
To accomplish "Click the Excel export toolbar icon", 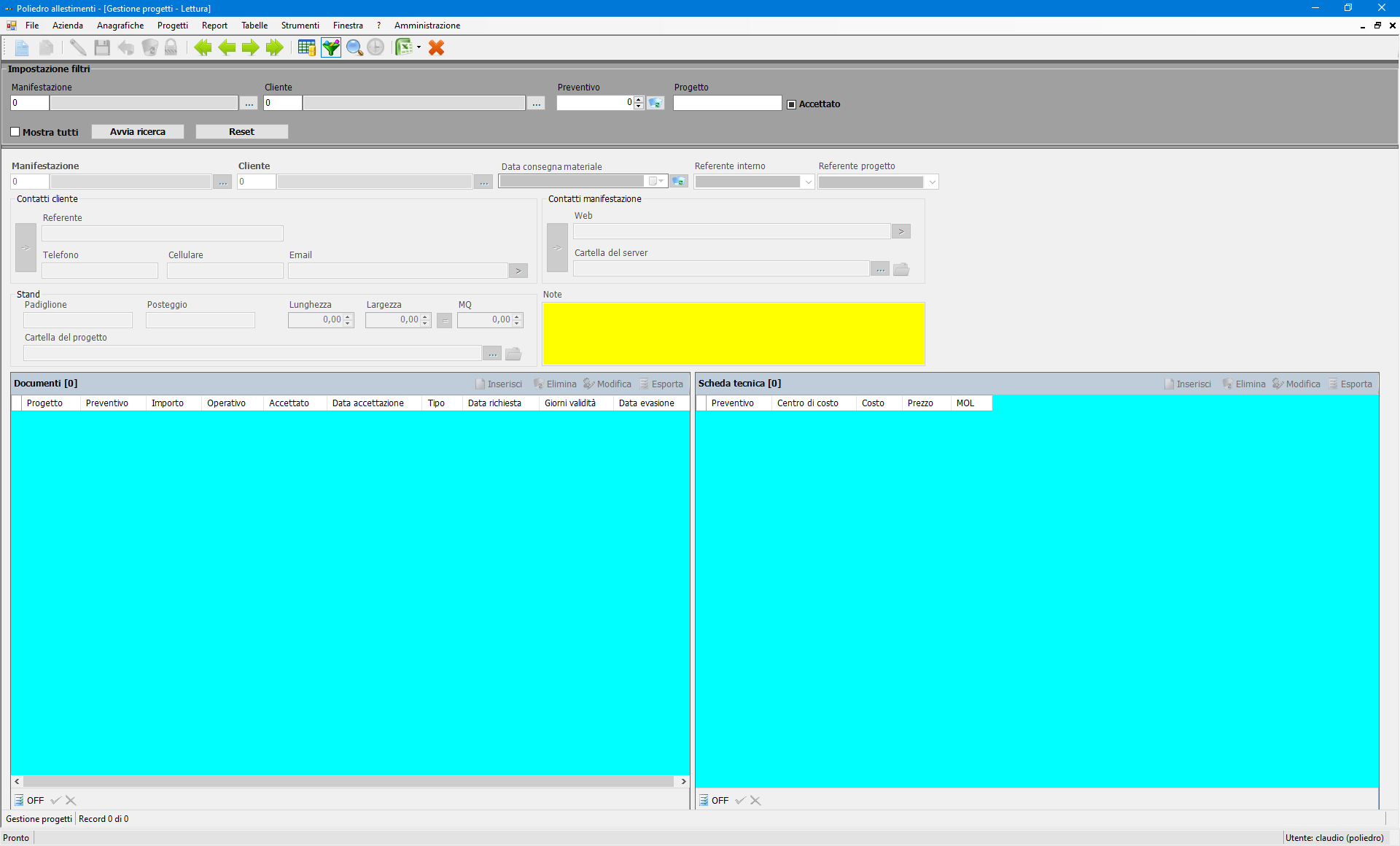I will [404, 47].
